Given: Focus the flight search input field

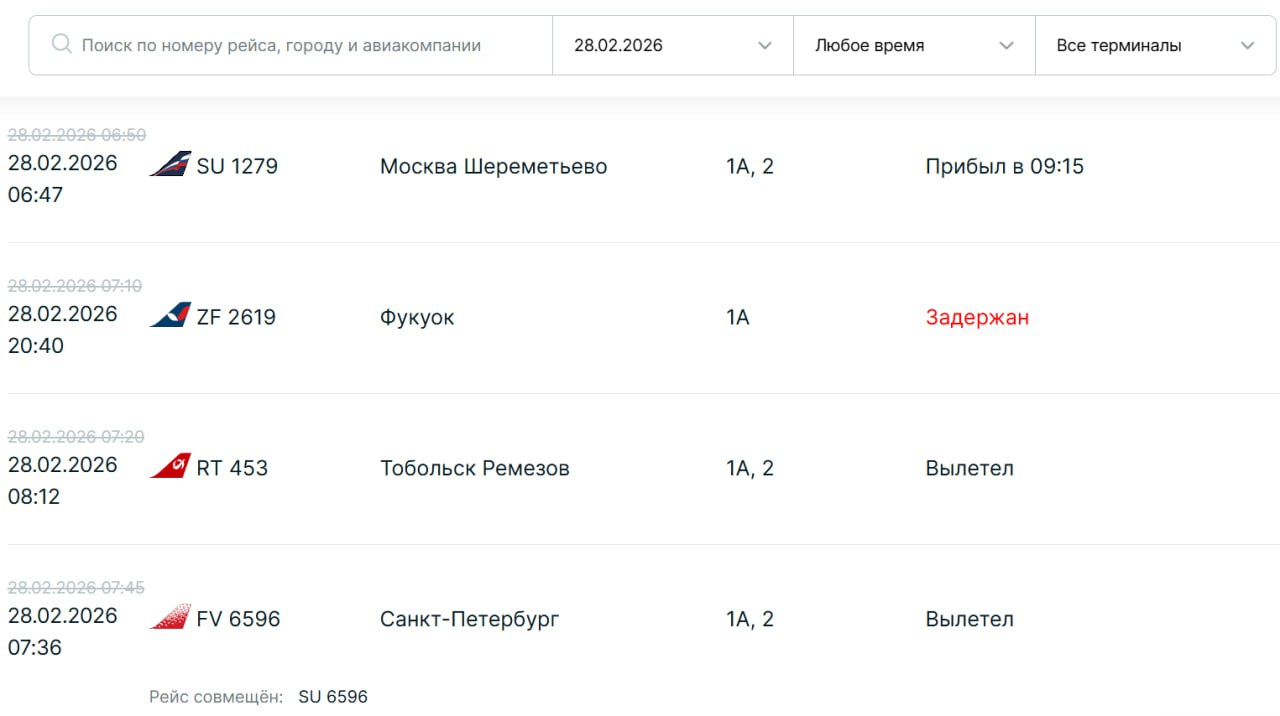Looking at the screenshot, I should [x=300, y=45].
